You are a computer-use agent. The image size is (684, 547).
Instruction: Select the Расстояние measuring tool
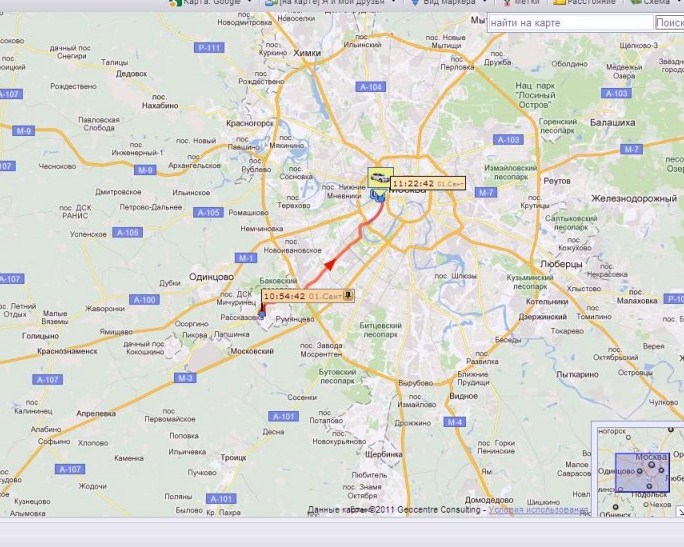click(585, 3)
